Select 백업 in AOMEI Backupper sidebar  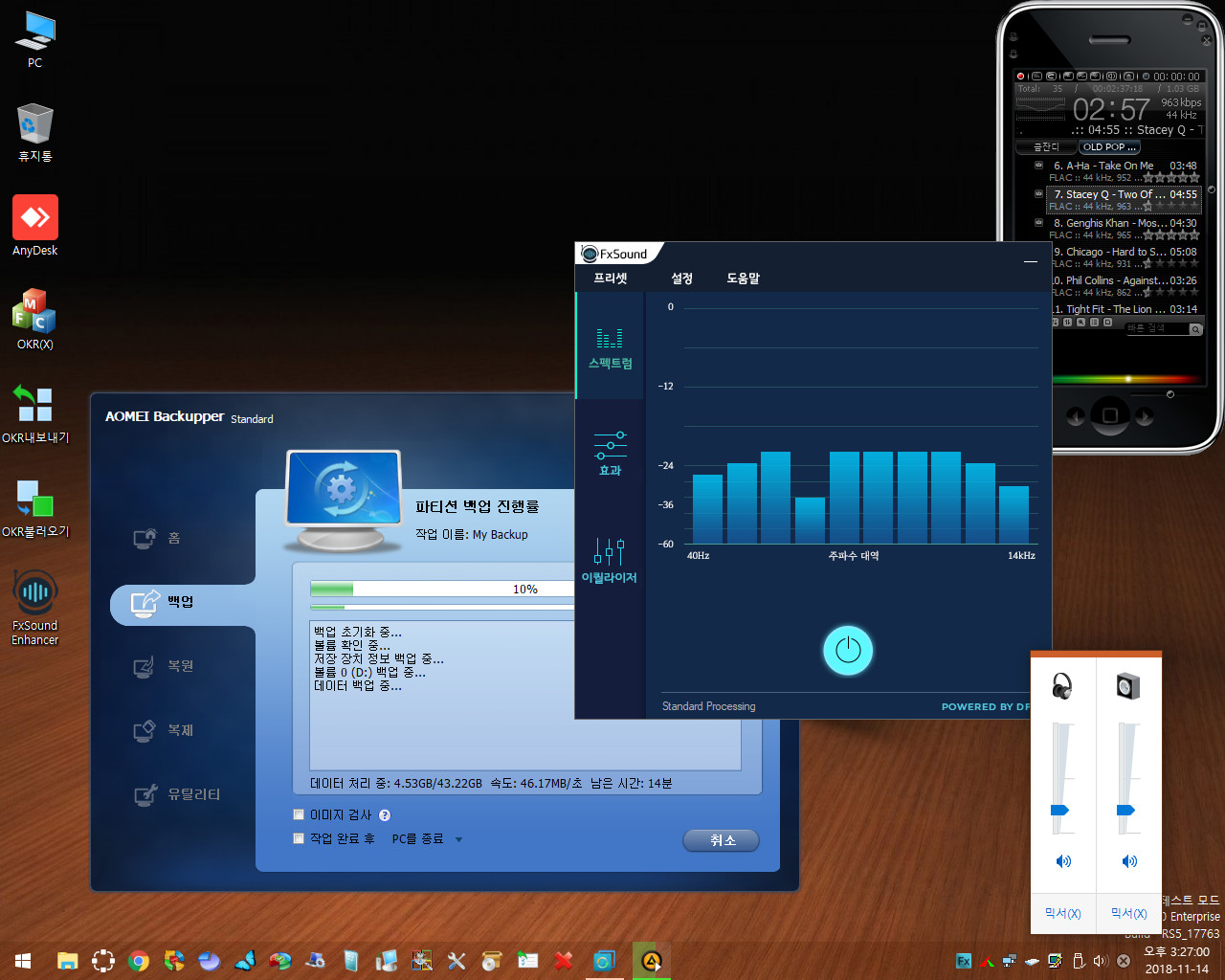tap(182, 603)
